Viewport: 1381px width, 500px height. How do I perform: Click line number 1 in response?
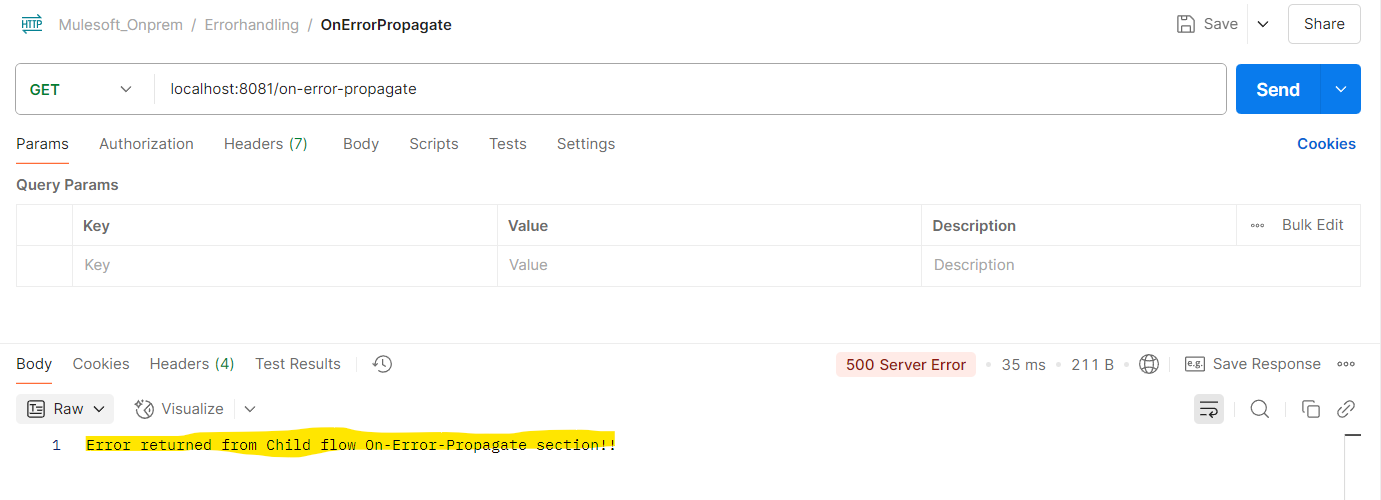pyautogui.click(x=57, y=445)
